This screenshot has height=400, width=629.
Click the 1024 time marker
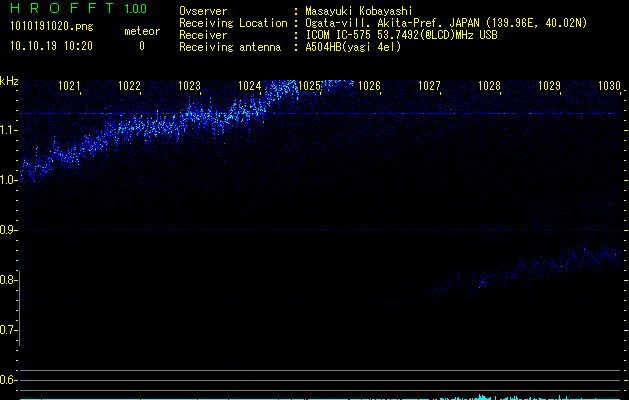click(249, 85)
